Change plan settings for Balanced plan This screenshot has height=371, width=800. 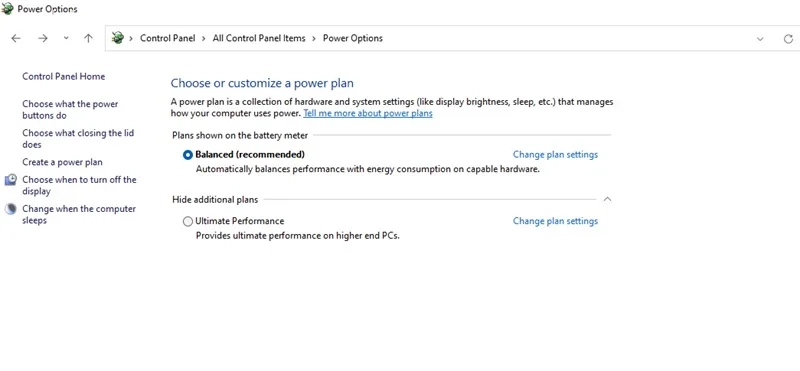[x=555, y=155]
